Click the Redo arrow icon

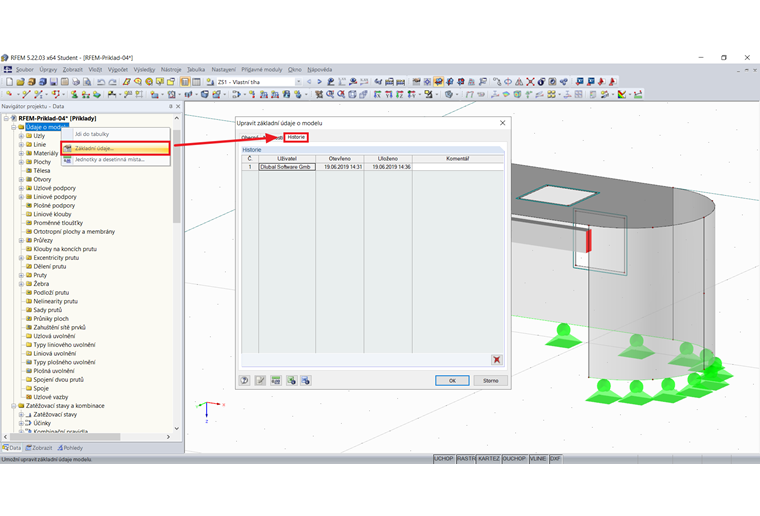coord(112,82)
